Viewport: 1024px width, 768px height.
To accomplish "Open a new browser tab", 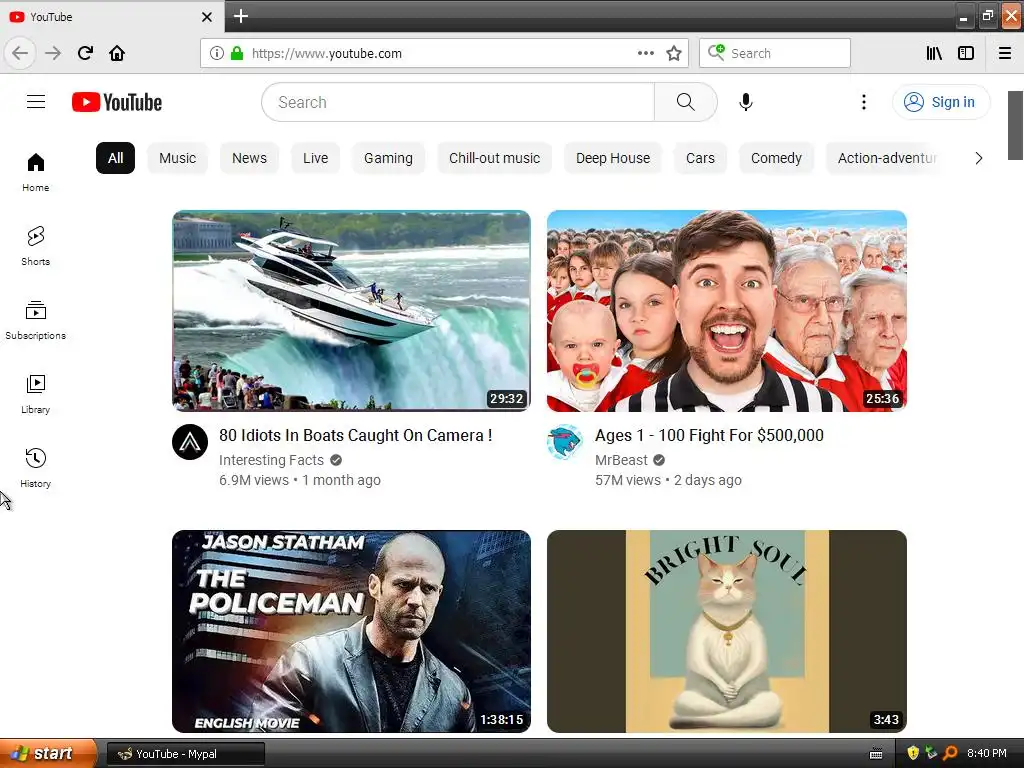I will point(240,16).
